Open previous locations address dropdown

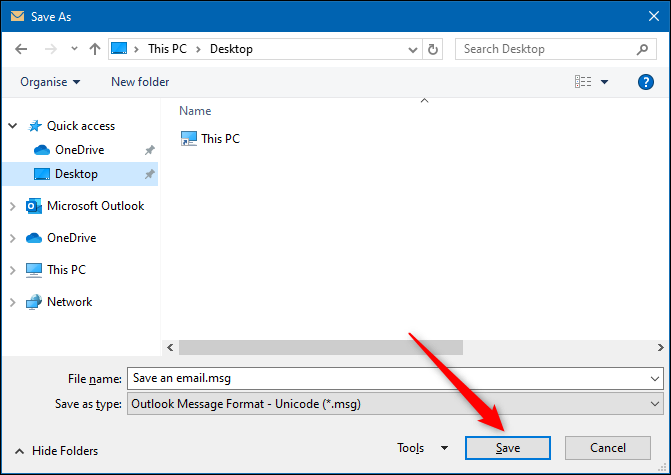pyautogui.click(x=413, y=50)
